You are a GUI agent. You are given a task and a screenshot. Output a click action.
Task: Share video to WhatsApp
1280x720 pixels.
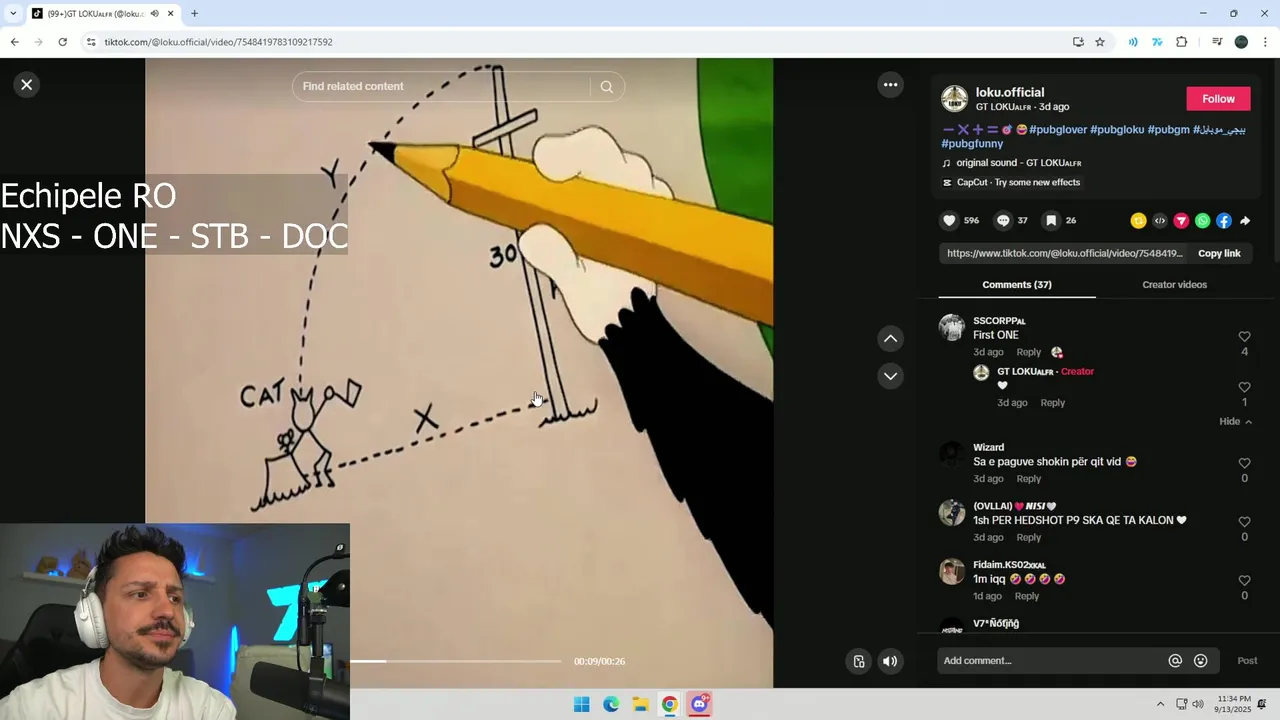1202,221
